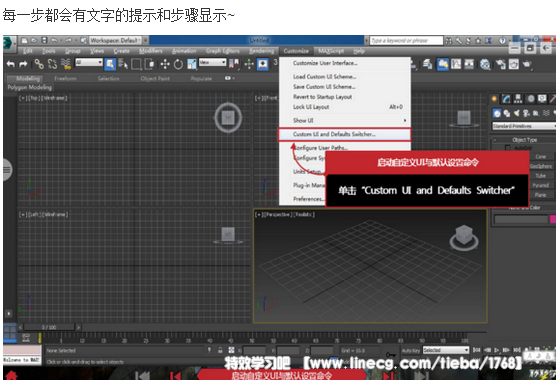The width and height of the screenshot is (556, 380).
Task: Open the Tools menu
Action: [x=49, y=51]
